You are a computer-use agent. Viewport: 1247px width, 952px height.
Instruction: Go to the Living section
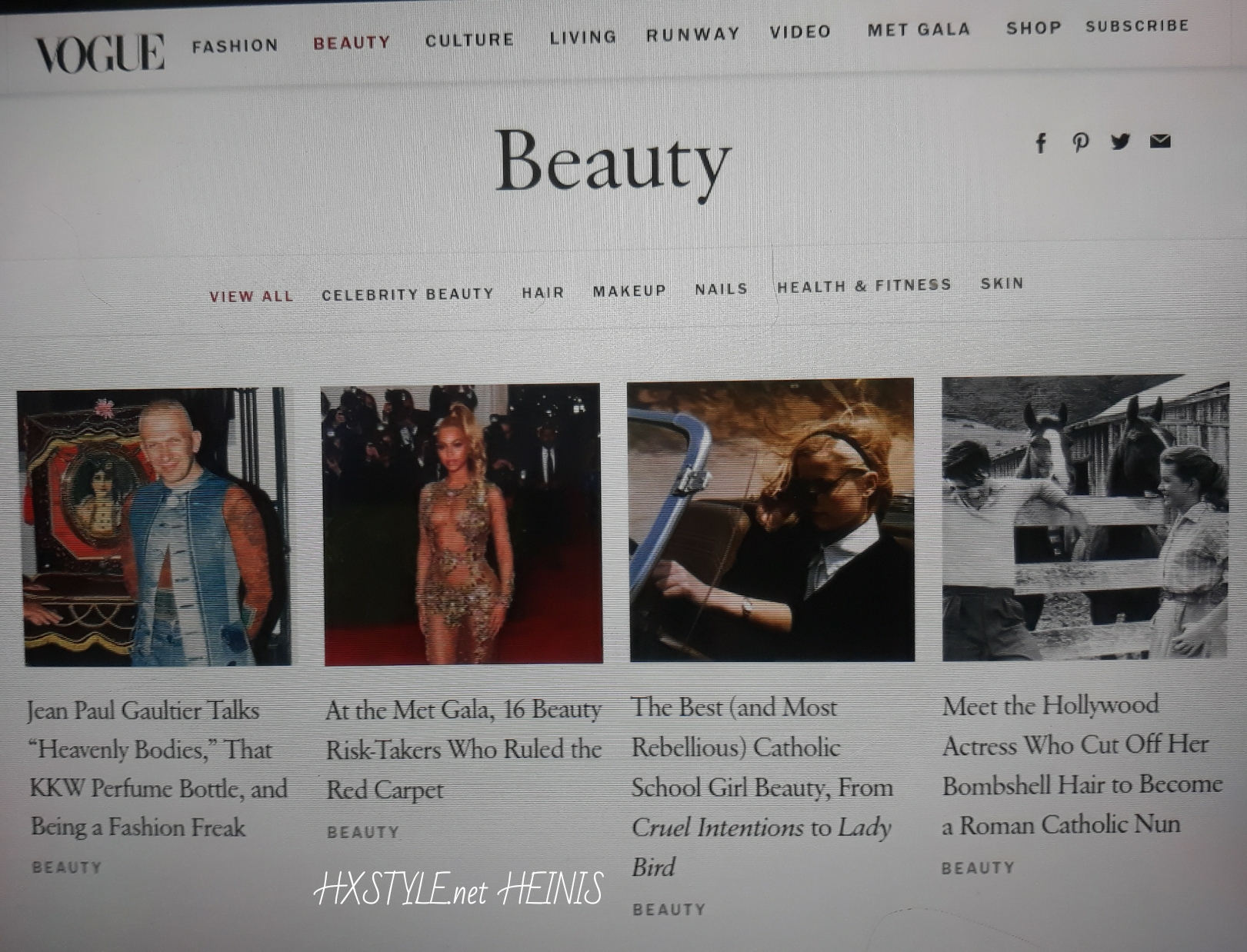pyautogui.click(x=583, y=37)
